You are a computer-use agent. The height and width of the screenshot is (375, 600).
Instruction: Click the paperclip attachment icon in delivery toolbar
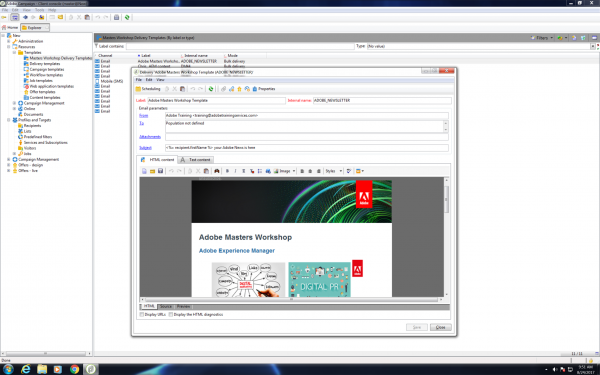click(x=223, y=89)
